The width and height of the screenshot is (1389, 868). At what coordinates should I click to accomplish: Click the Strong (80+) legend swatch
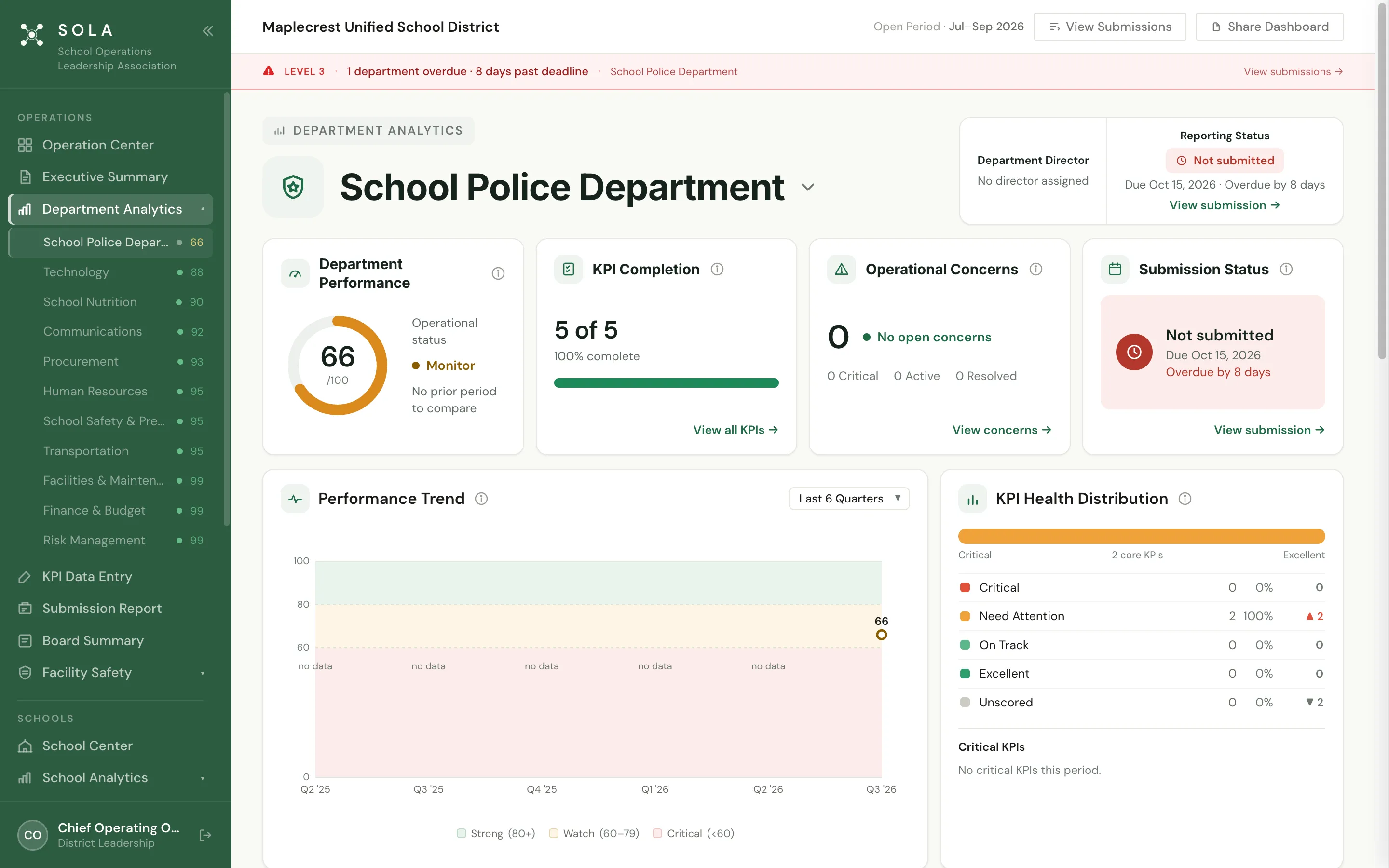[x=461, y=834]
